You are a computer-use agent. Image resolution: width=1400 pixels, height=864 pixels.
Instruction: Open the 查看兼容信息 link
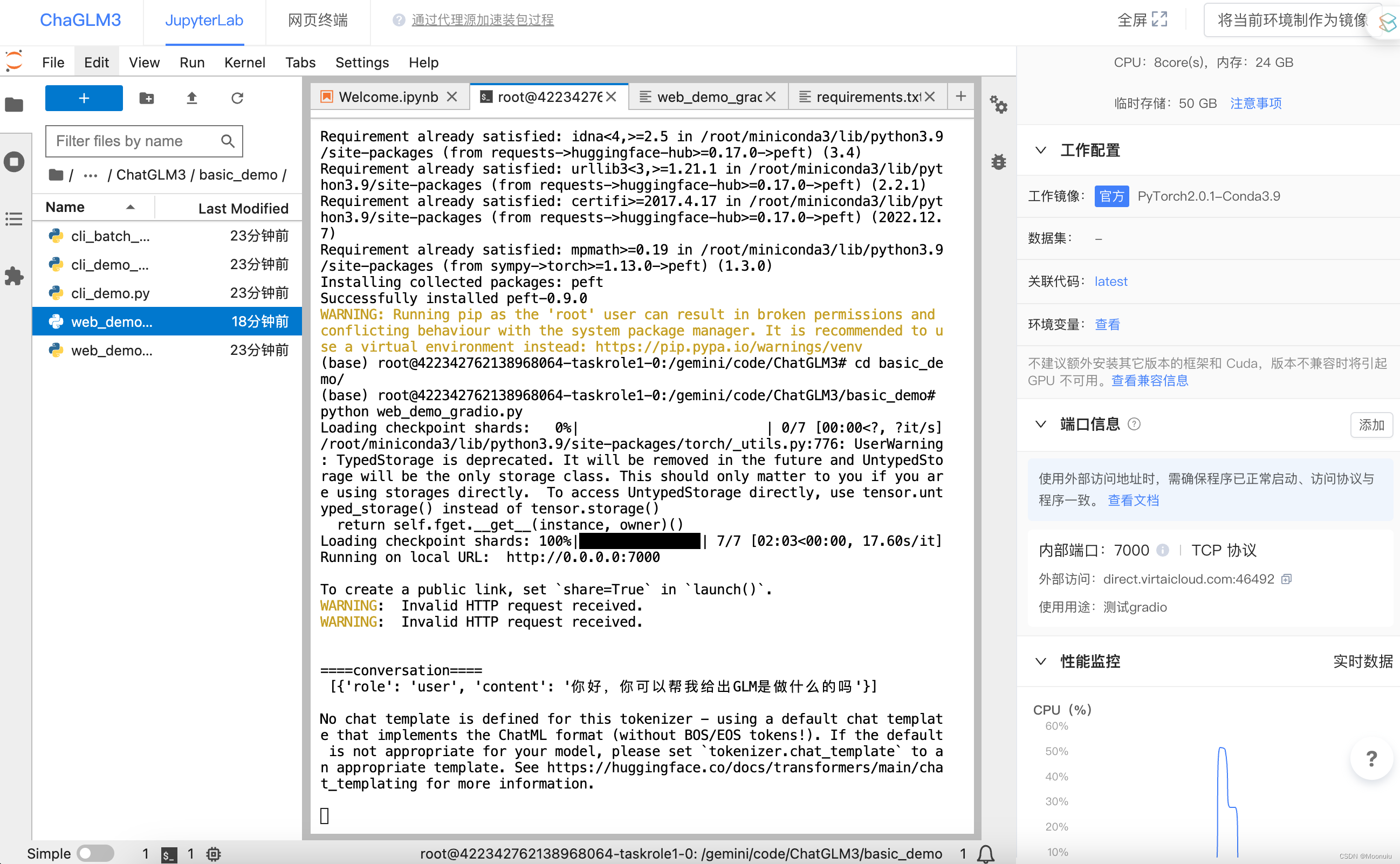pos(1149,381)
